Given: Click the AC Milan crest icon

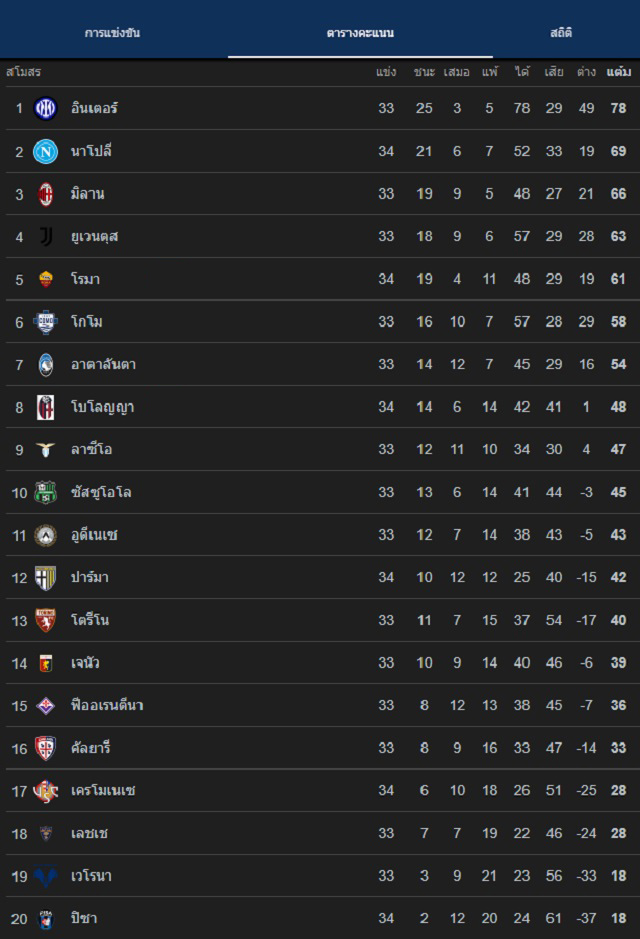Looking at the screenshot, I should coord(46,194).
